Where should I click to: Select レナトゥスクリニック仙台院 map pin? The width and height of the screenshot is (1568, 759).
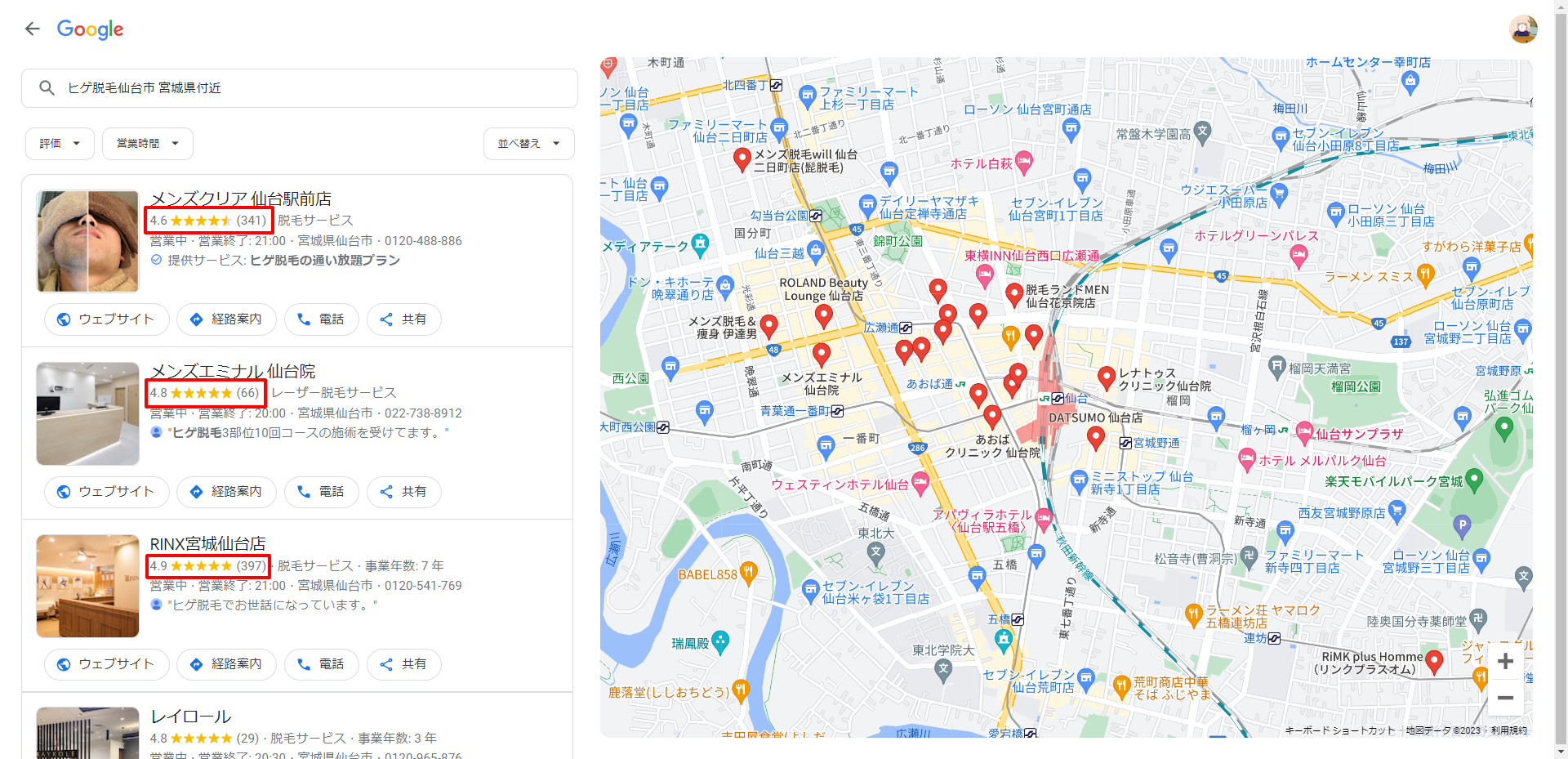1107,378
